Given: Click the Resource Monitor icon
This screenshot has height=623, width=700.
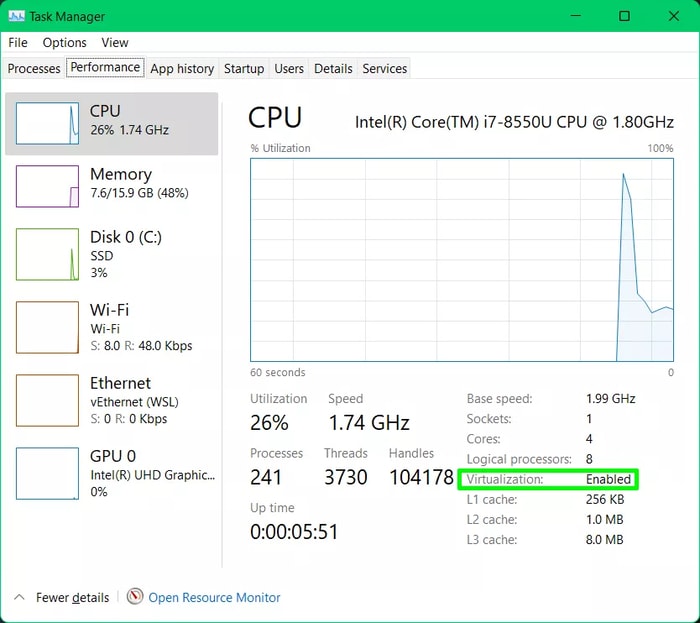Looking at the screenshot, I should coord(135,597).
